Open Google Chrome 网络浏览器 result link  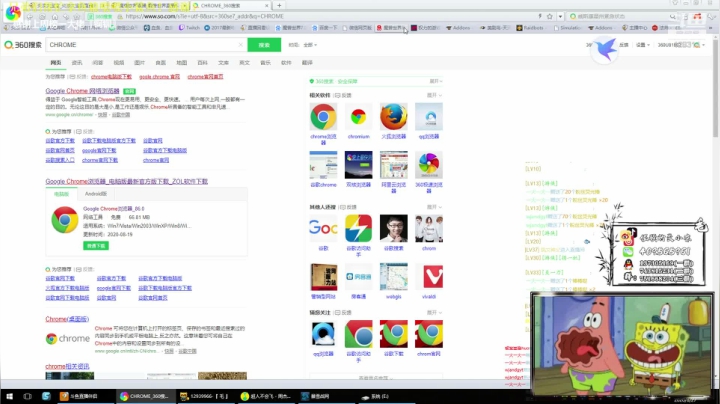click(x=82, y=91)
